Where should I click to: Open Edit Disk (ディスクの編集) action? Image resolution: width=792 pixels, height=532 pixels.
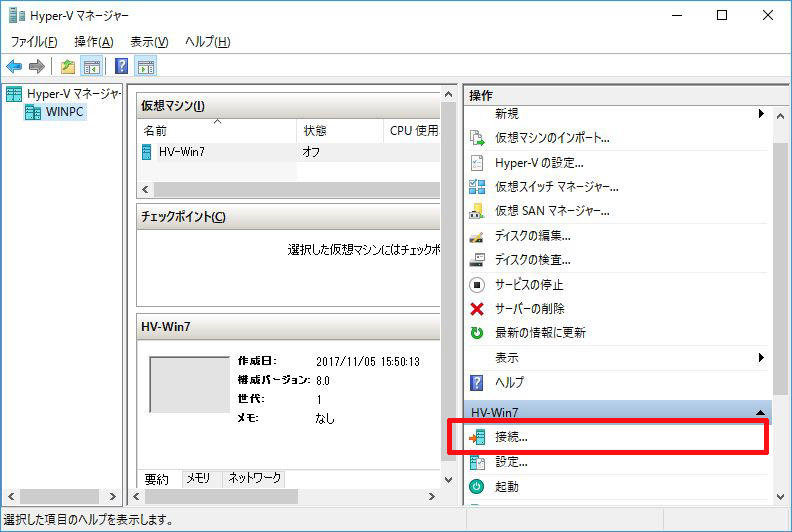point(532,236)
